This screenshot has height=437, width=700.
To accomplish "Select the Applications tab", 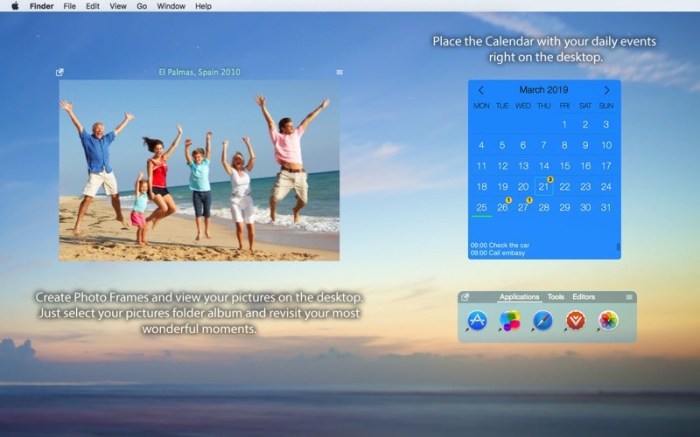I will point(519,297).
